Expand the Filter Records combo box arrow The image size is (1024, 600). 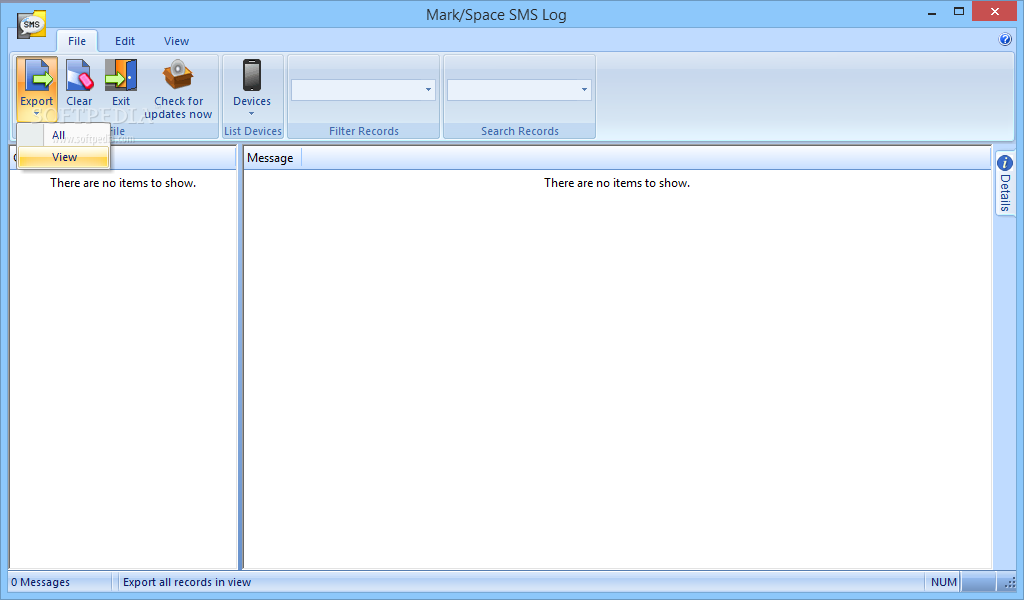pyautogui.click(x=428, y=89)
